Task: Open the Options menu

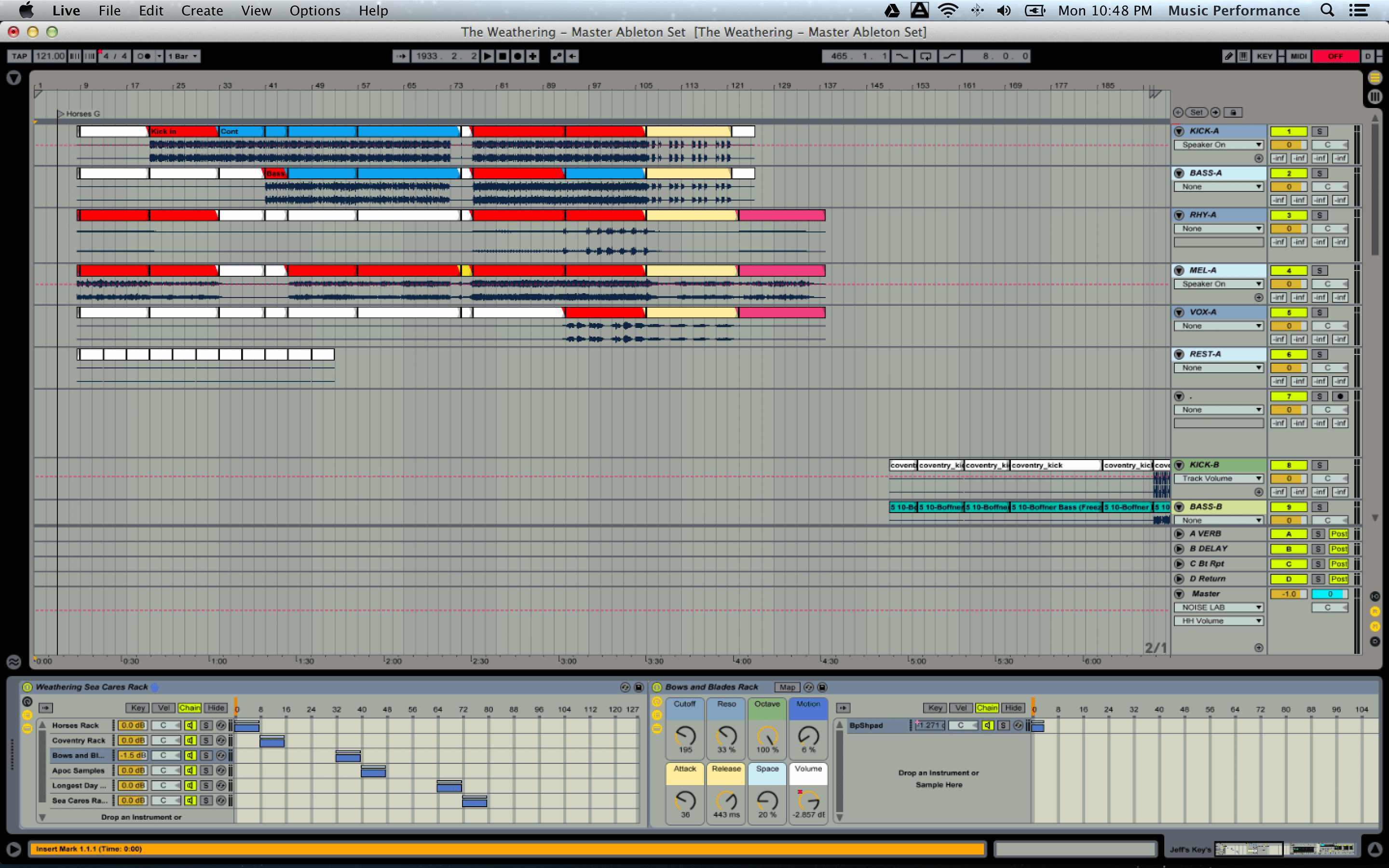Action: pyautogui.click(x=314, y=10)
